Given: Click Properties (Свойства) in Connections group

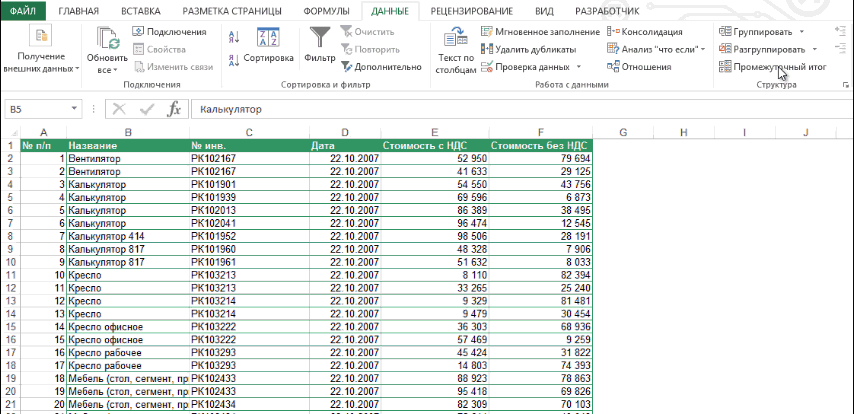Looking at the screenshot, I should 160,49.
